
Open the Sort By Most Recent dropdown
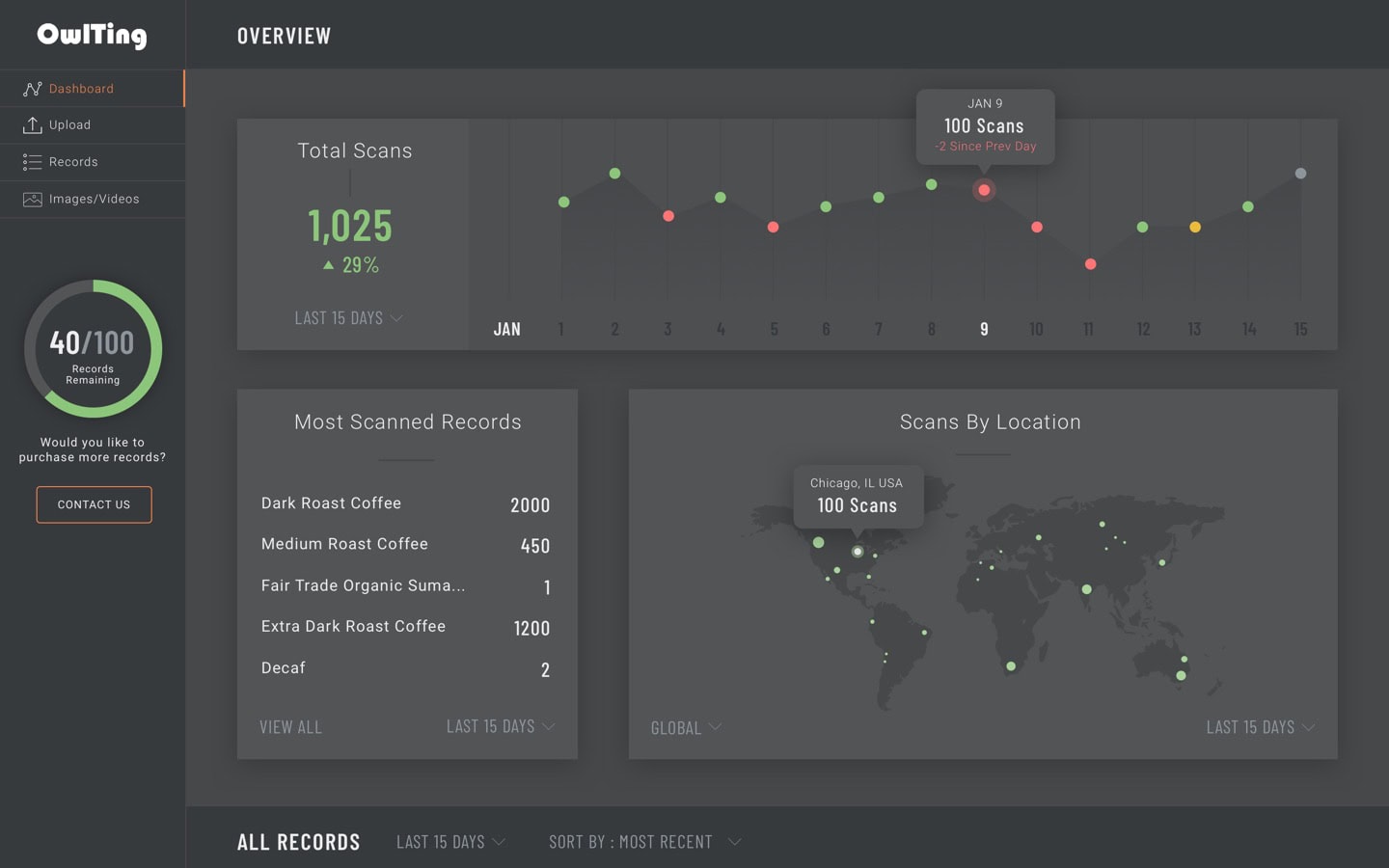click(644, 842)
